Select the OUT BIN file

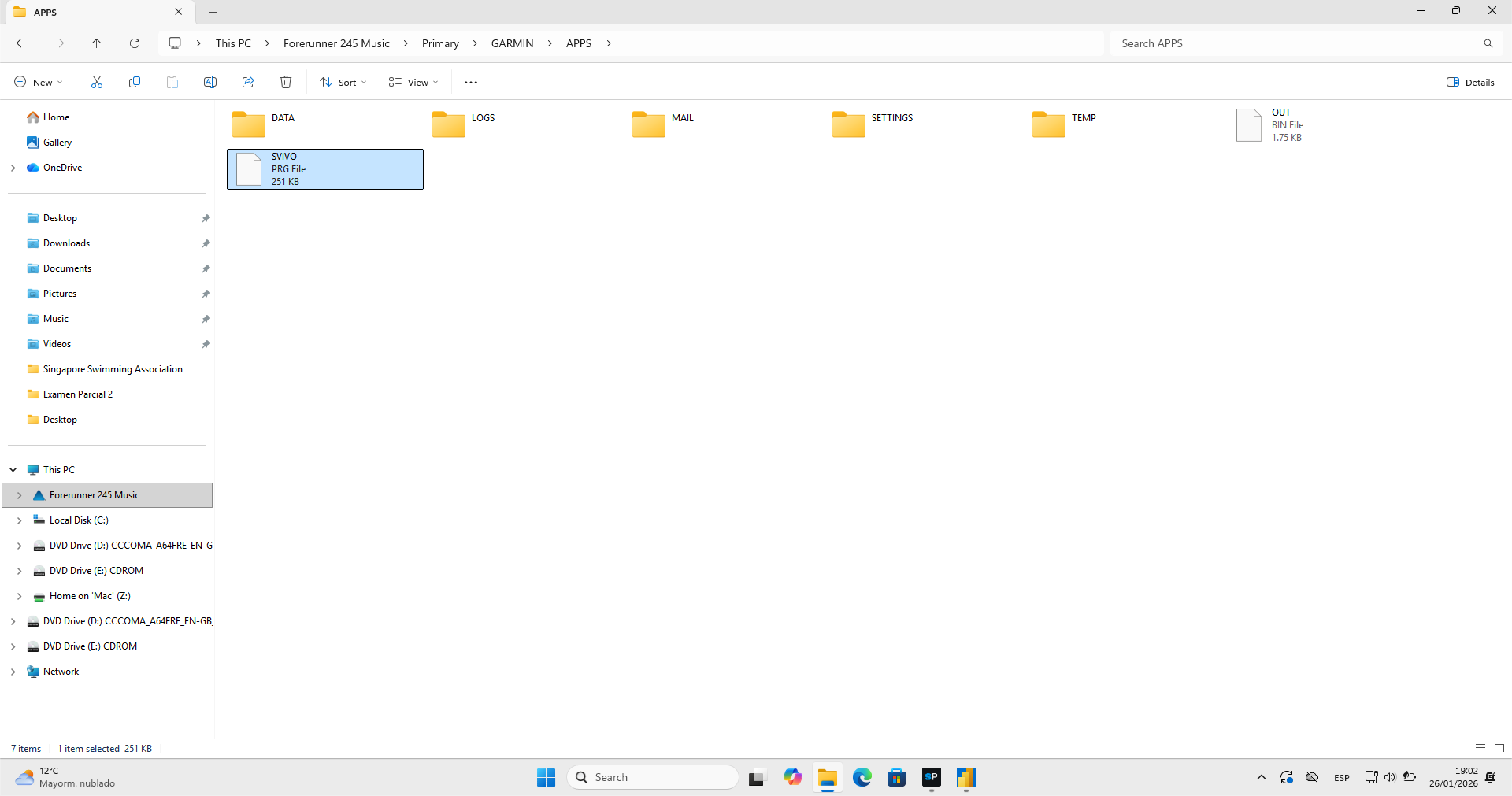1325,124
